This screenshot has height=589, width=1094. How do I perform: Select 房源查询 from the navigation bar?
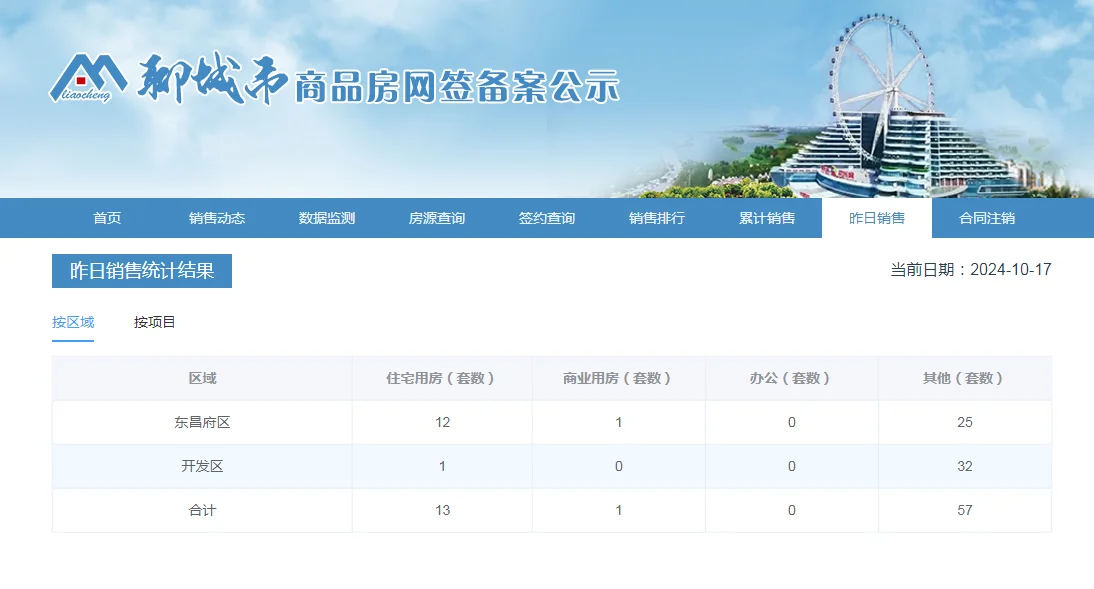click(437, 218)
